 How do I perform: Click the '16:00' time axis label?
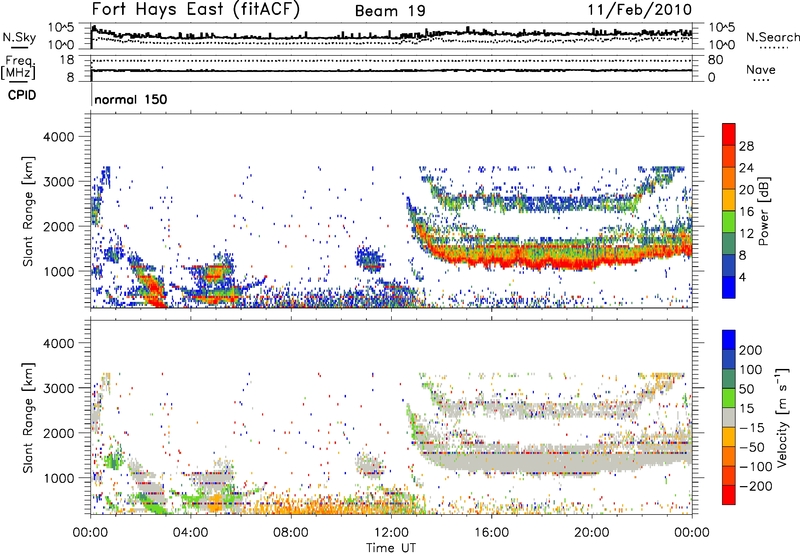[x=491, y=533]
